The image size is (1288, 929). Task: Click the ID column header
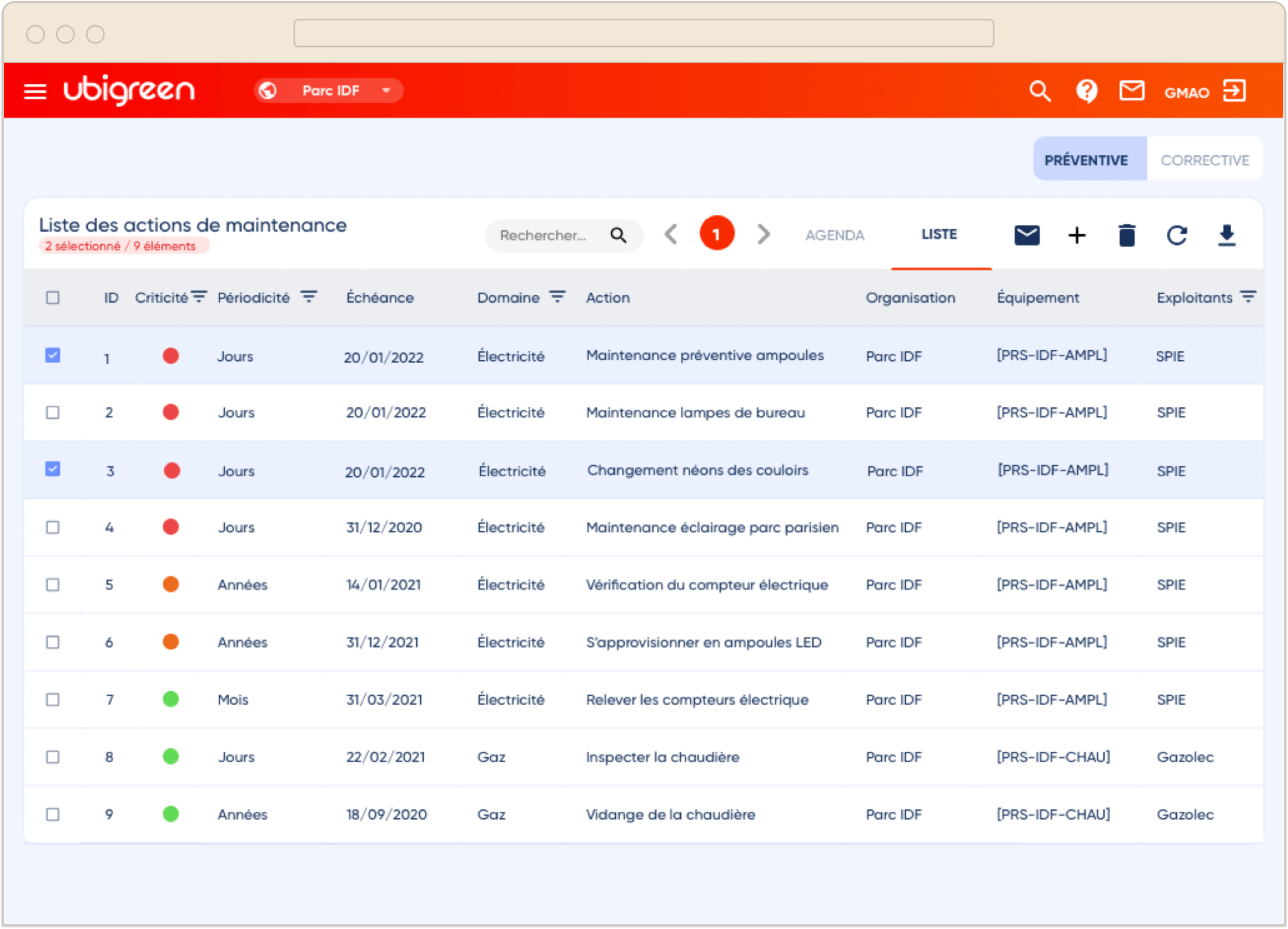[111, 298]
